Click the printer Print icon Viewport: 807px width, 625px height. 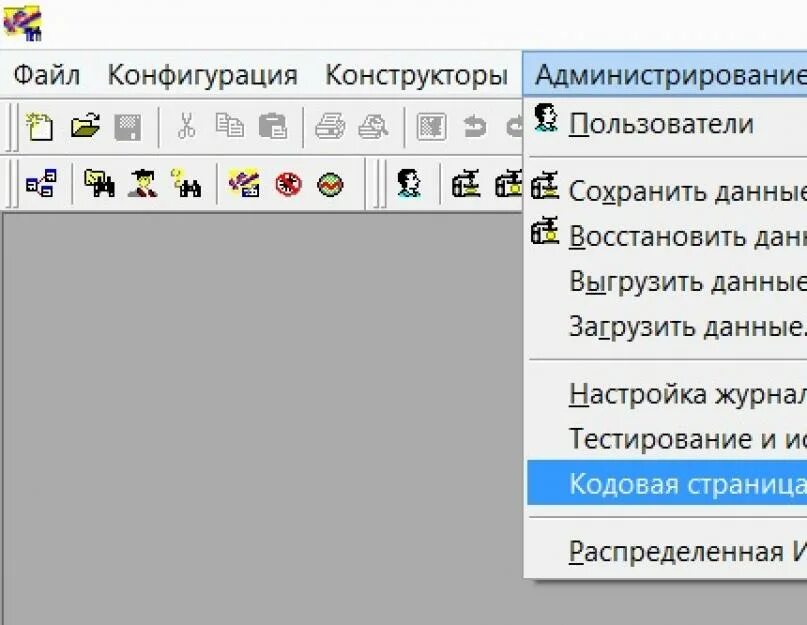(330, 127)
